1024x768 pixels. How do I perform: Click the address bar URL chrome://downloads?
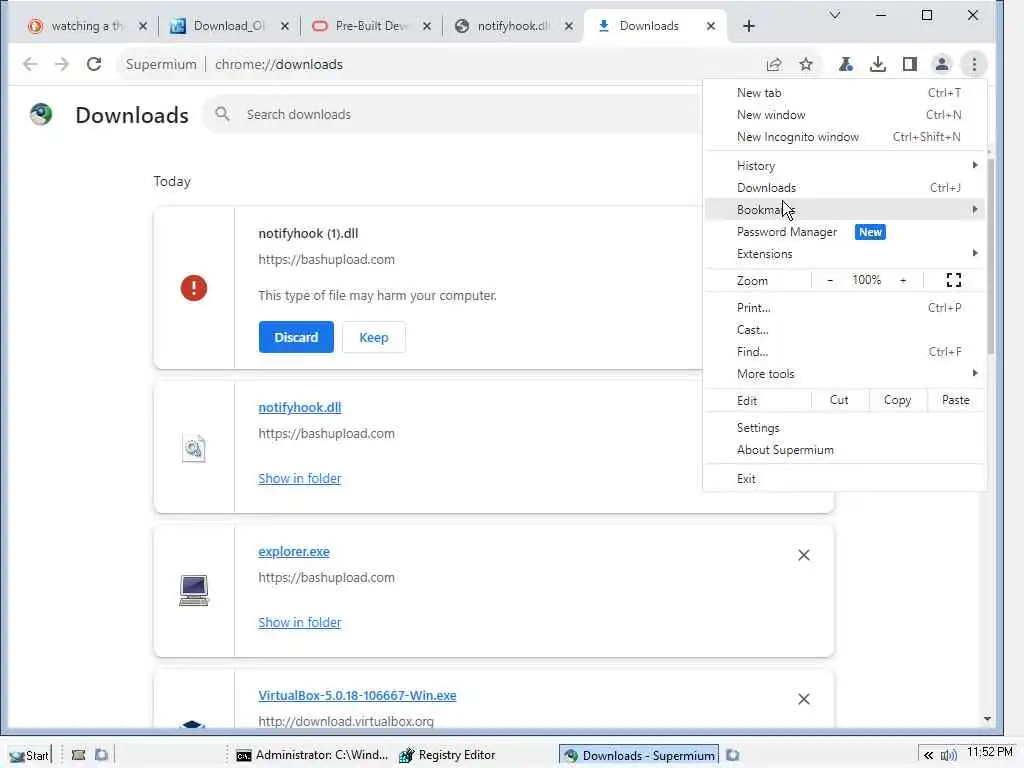point(279,64)
